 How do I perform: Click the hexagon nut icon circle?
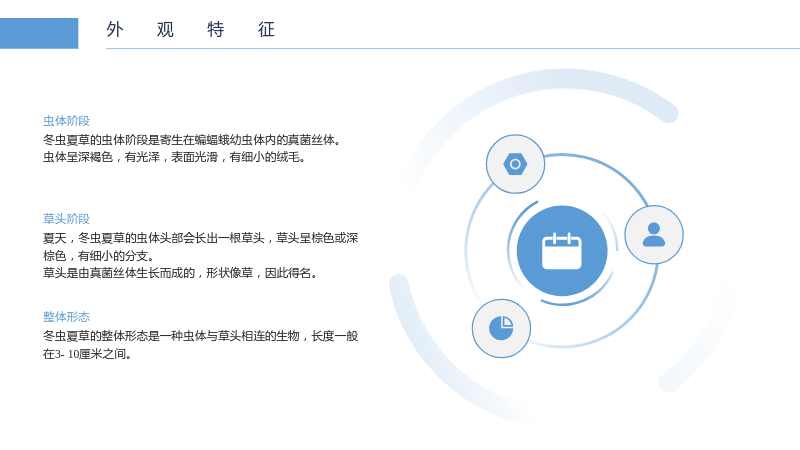pyautogui.click(x=515, y=164)
